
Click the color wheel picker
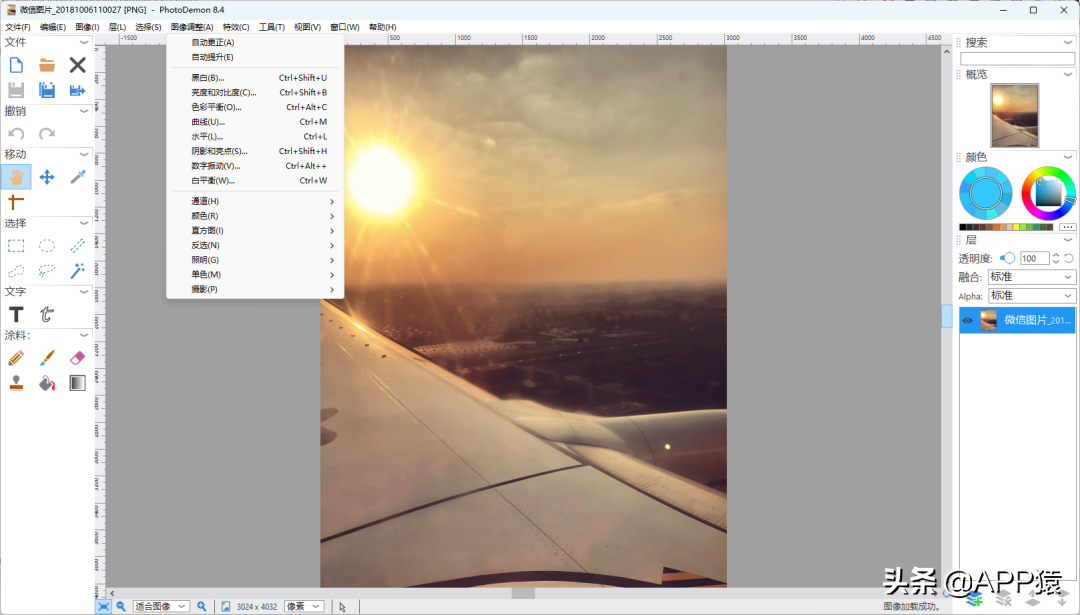(1048, 192)
